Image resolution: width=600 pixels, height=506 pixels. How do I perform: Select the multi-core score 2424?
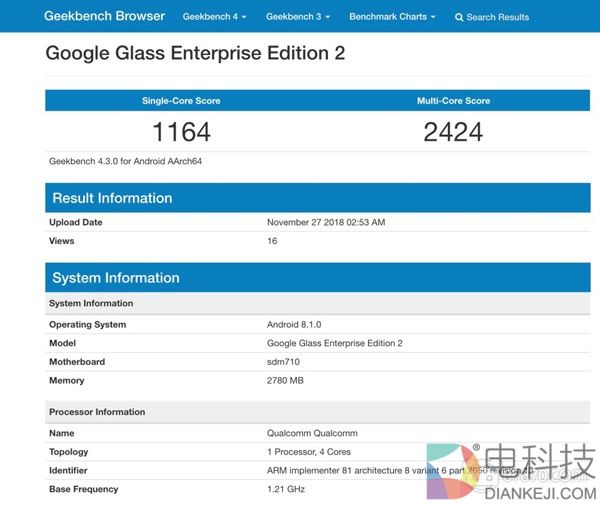click(453, 131)
